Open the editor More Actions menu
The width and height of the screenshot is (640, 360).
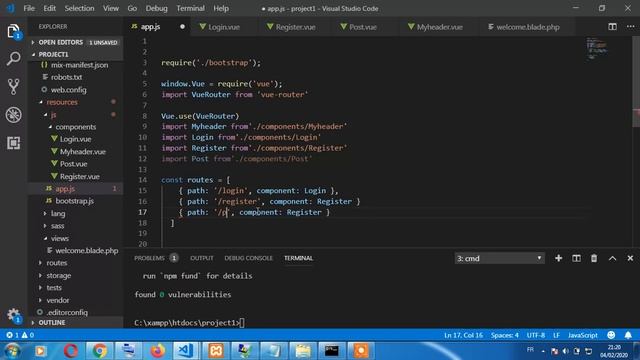tap(630, 27)
